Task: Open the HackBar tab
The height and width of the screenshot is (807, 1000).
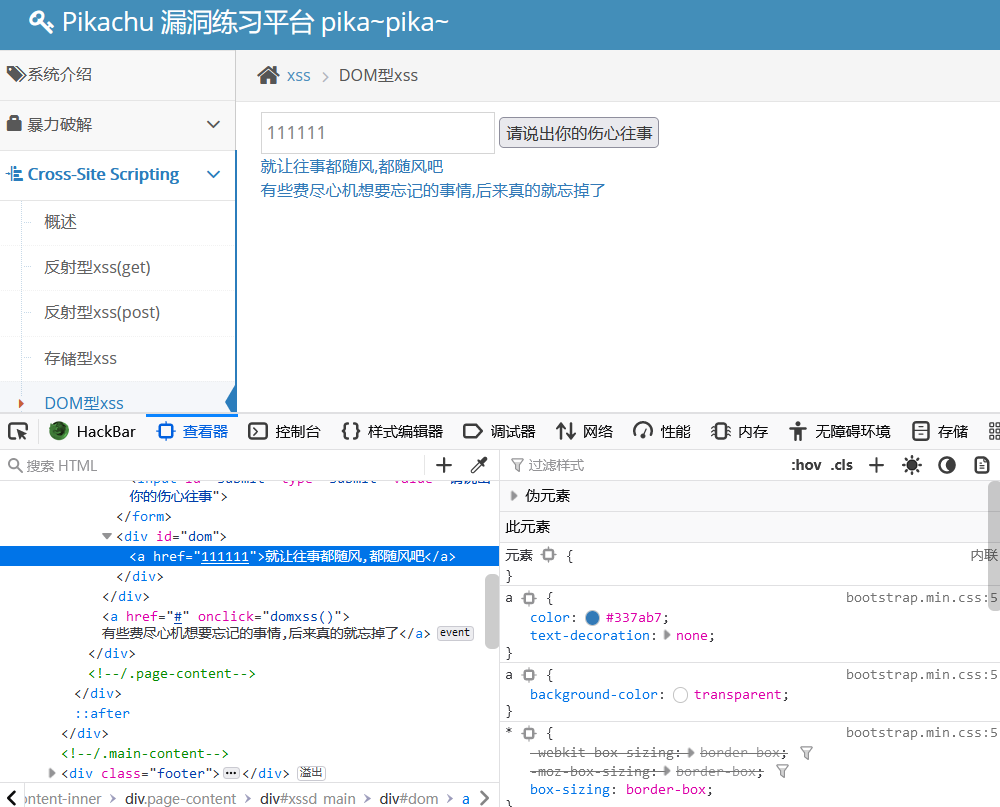Action: 93,432
